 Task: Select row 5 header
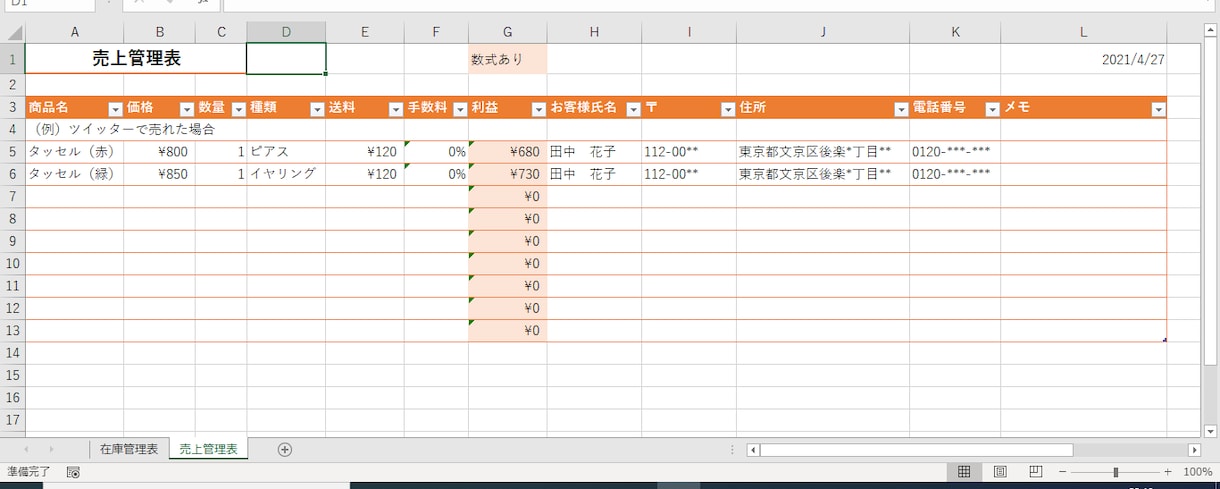tap(12, 152)
